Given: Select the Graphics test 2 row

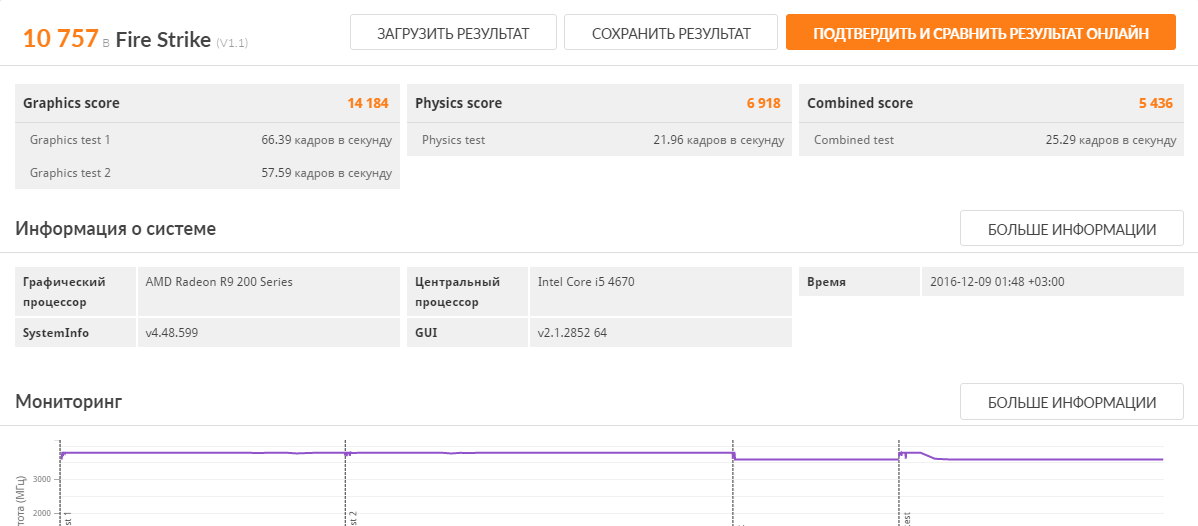Looking at the screenshot, I should click(207, 173).
